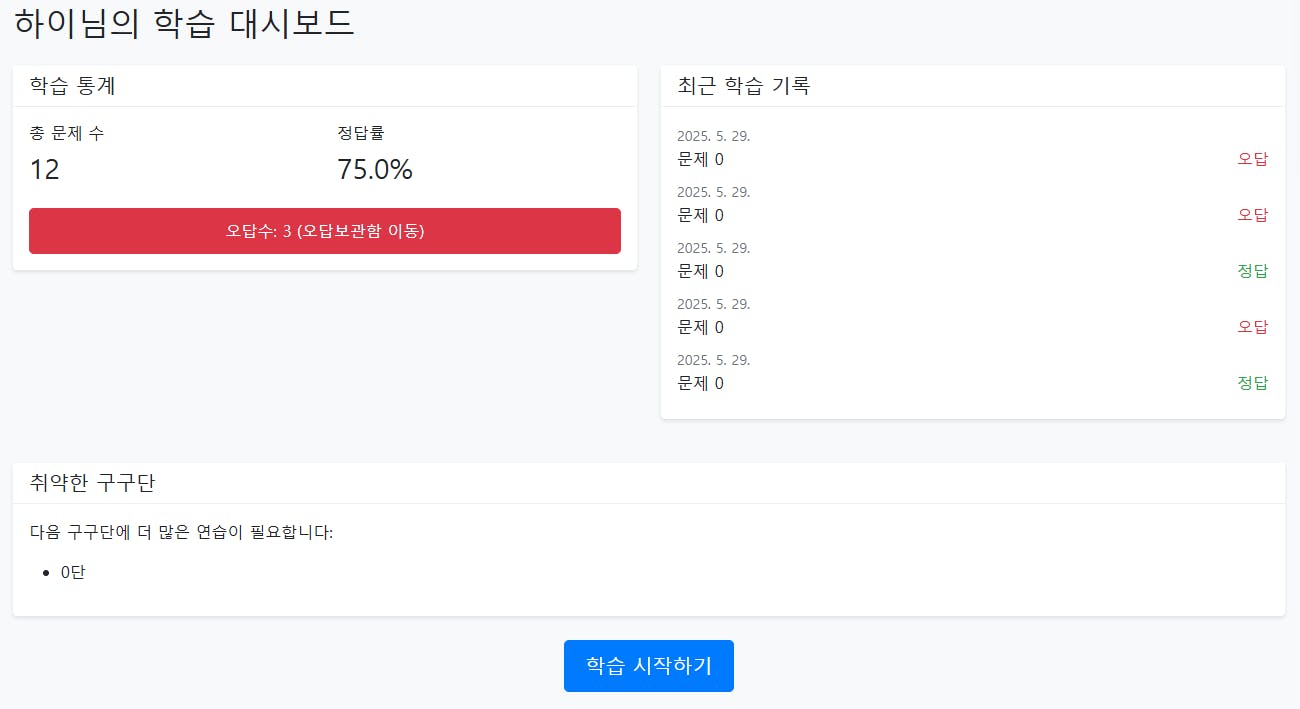Click the 학습 시작하기 button

[x=648, y=666]
